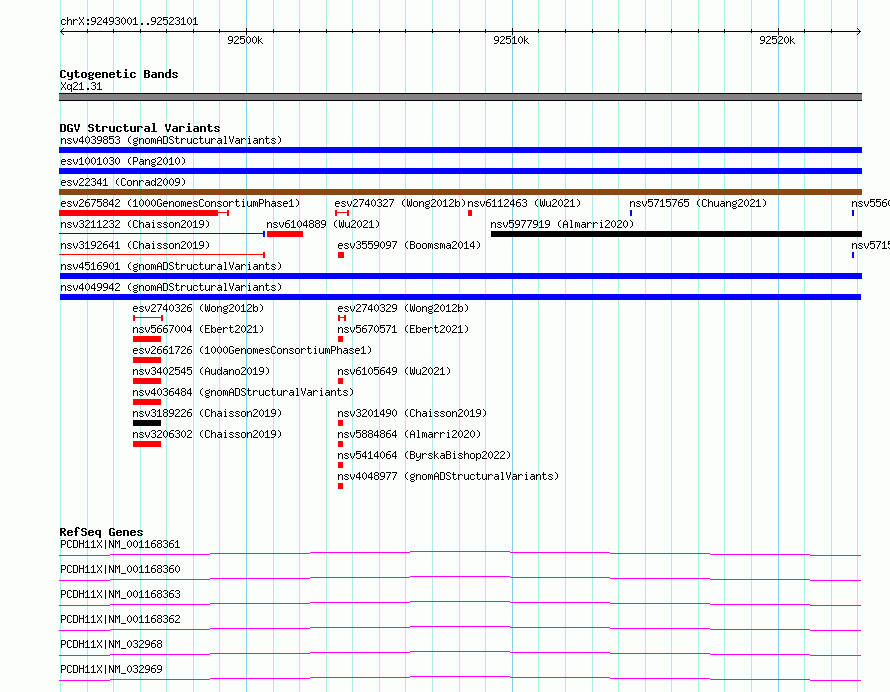Click the red bar under nsv5667004
Image resolution: width=890 pixels, height=692 pixels.
[147, 339]
